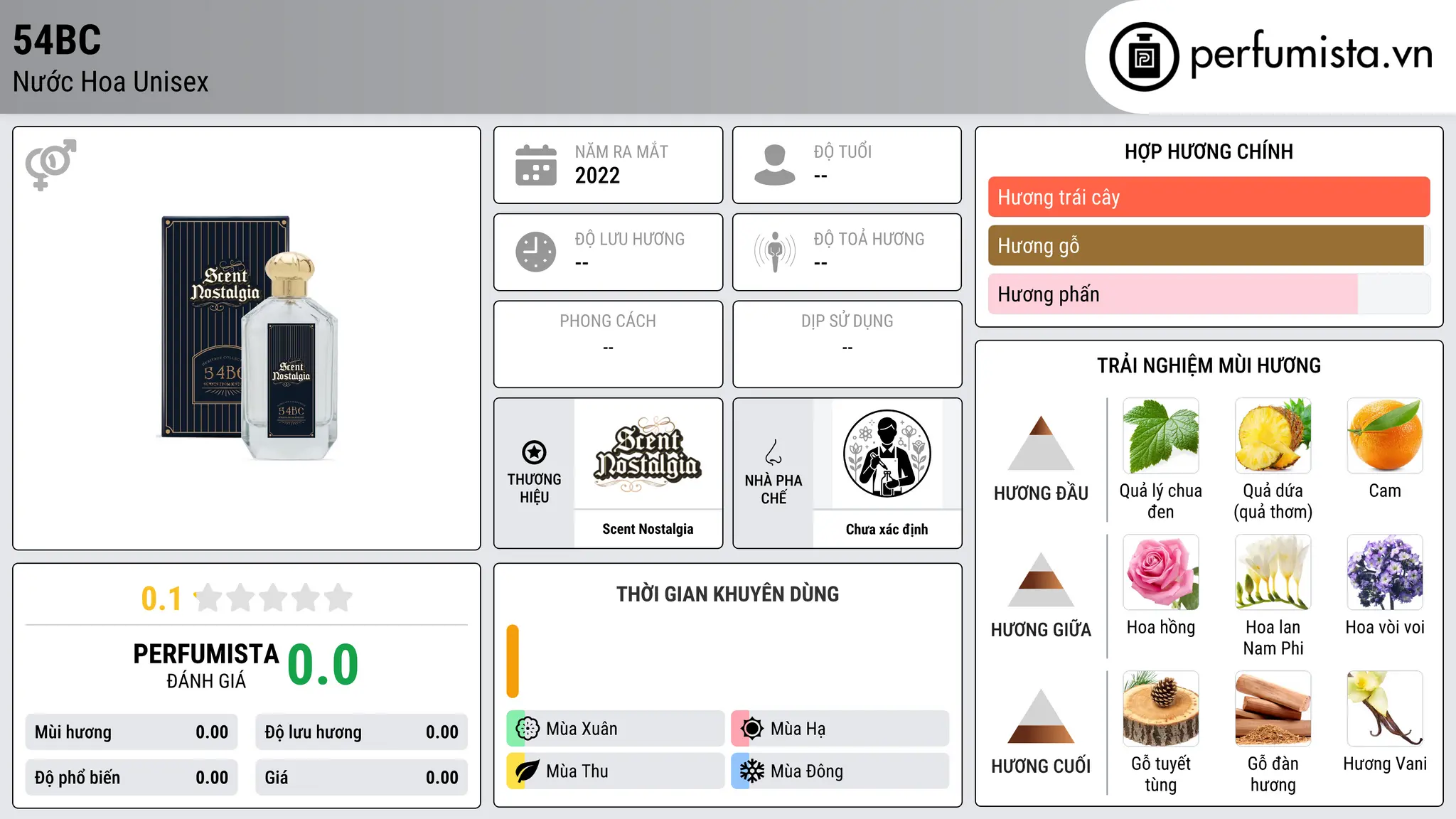Screen dimensions: 1456x819
Task: Click the unisex gender symbol icon
Action: click(50, 165)
